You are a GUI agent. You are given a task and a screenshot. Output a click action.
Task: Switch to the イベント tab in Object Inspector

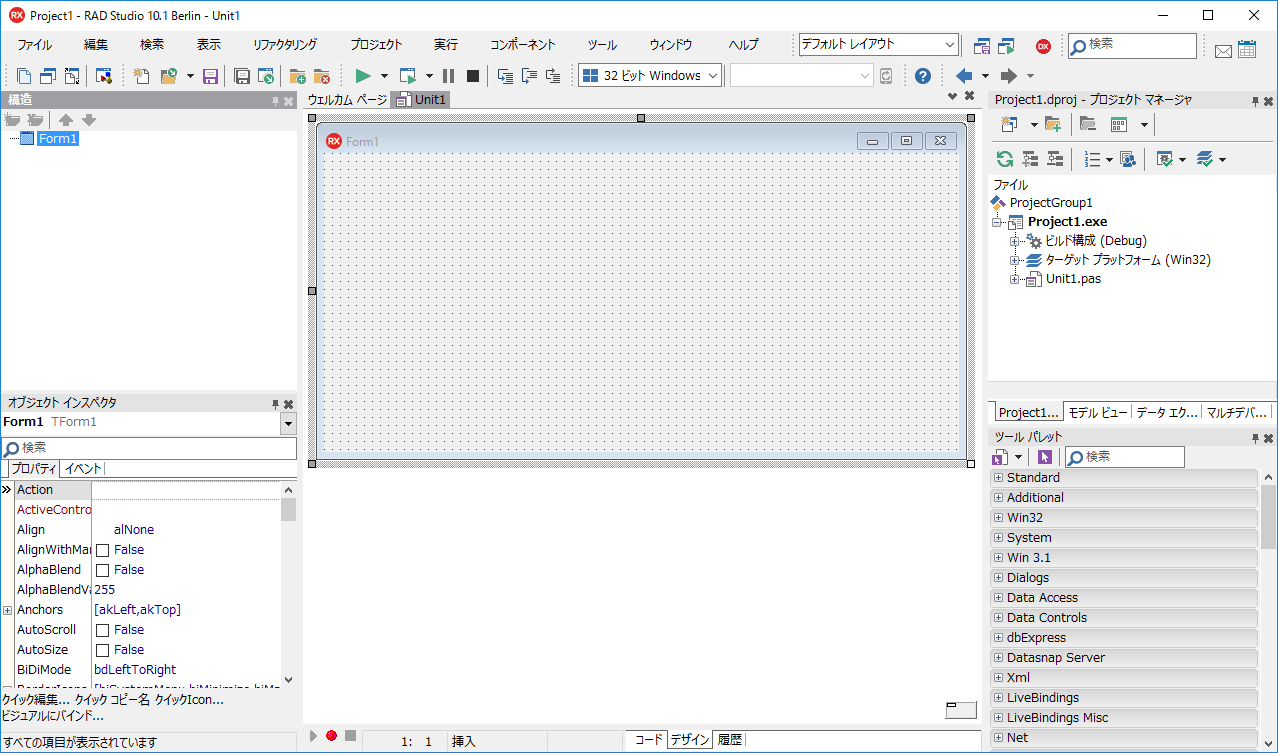coord(84,469)
